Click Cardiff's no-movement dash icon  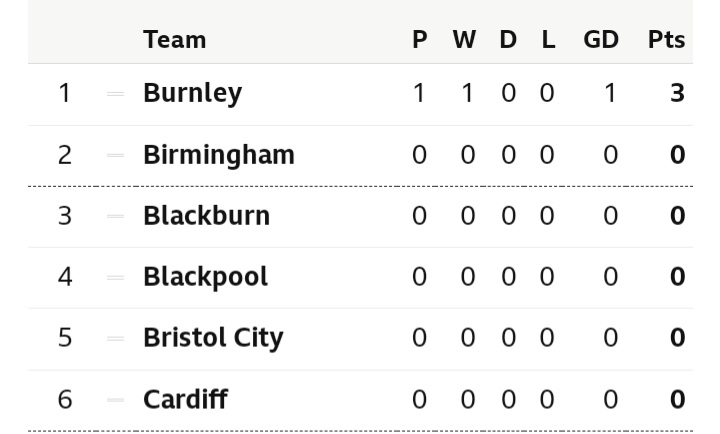click(x=115, y=401)
